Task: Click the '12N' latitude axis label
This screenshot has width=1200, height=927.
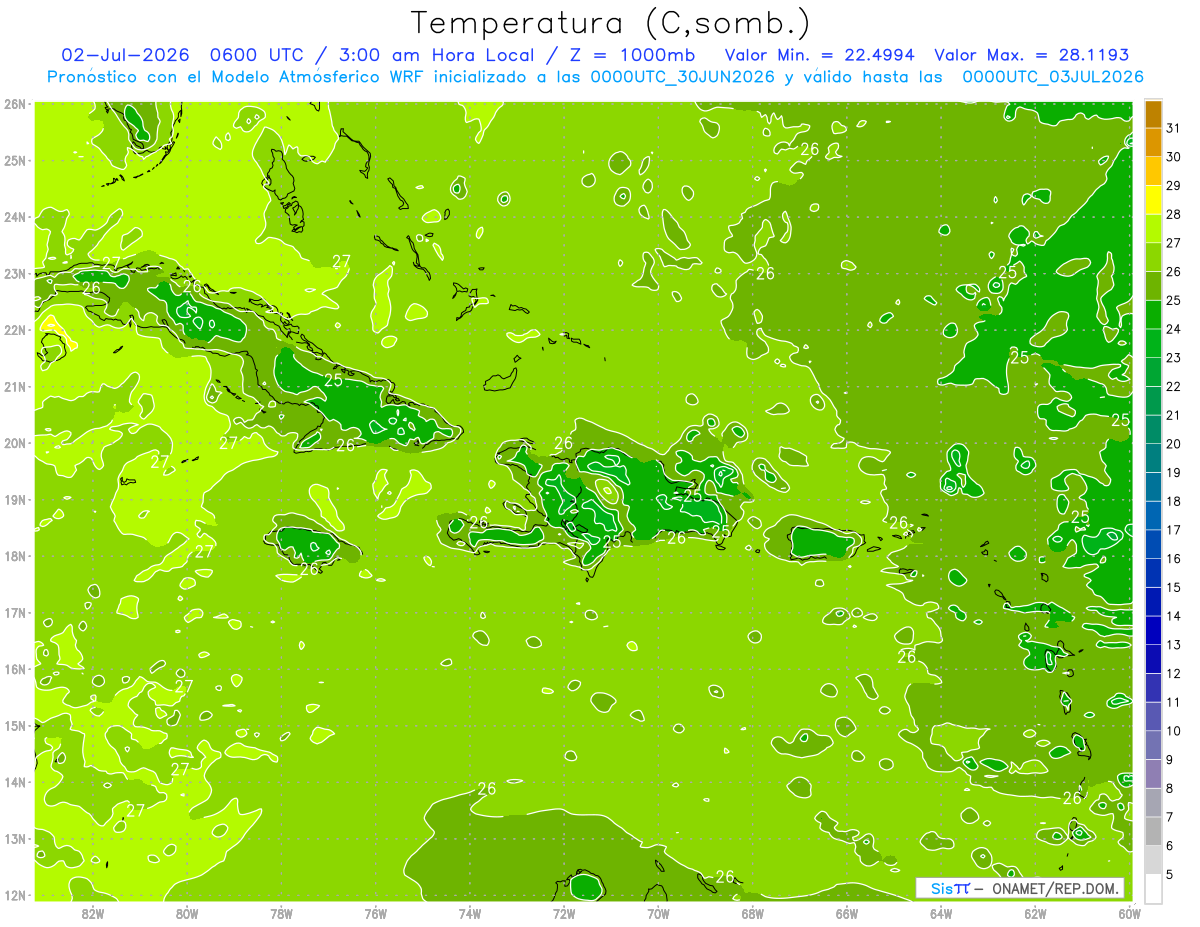Action: [14, 895]
